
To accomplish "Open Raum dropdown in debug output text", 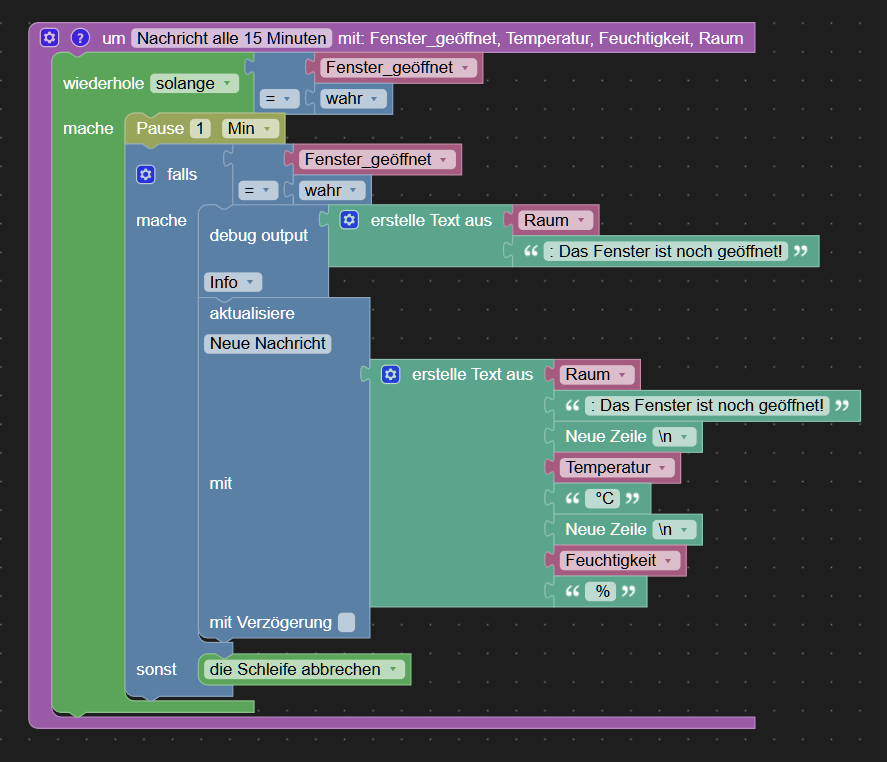I will click(x=556, y=220).
